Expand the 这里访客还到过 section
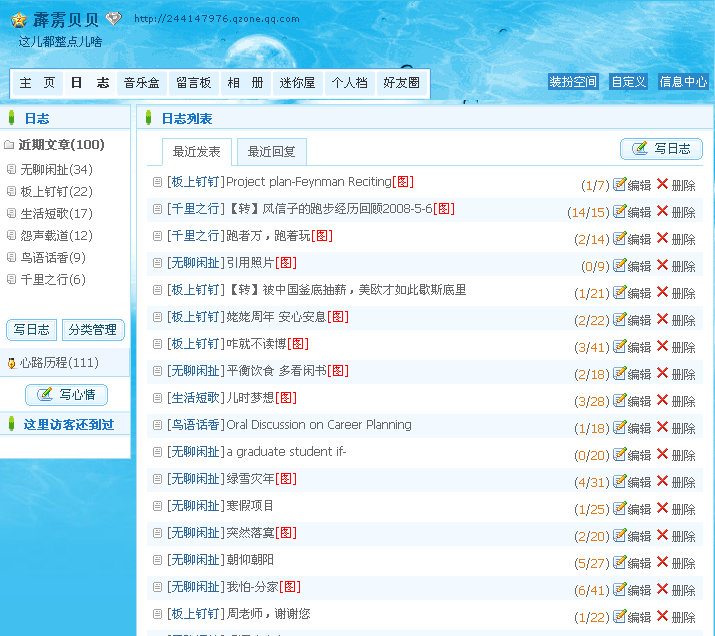This screenshot has height=636, width=715. tap(10, 424)
